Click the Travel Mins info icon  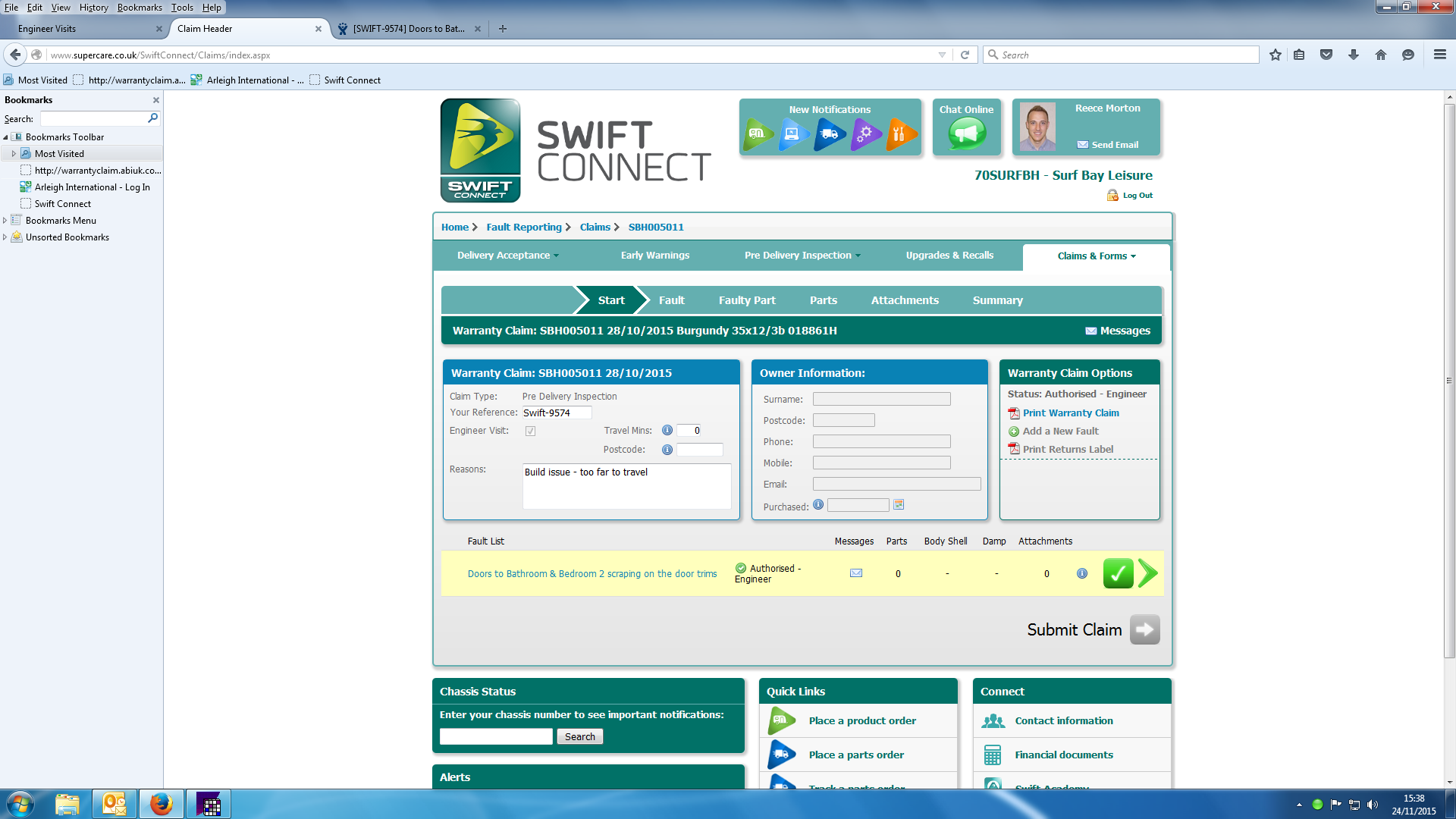667,430
